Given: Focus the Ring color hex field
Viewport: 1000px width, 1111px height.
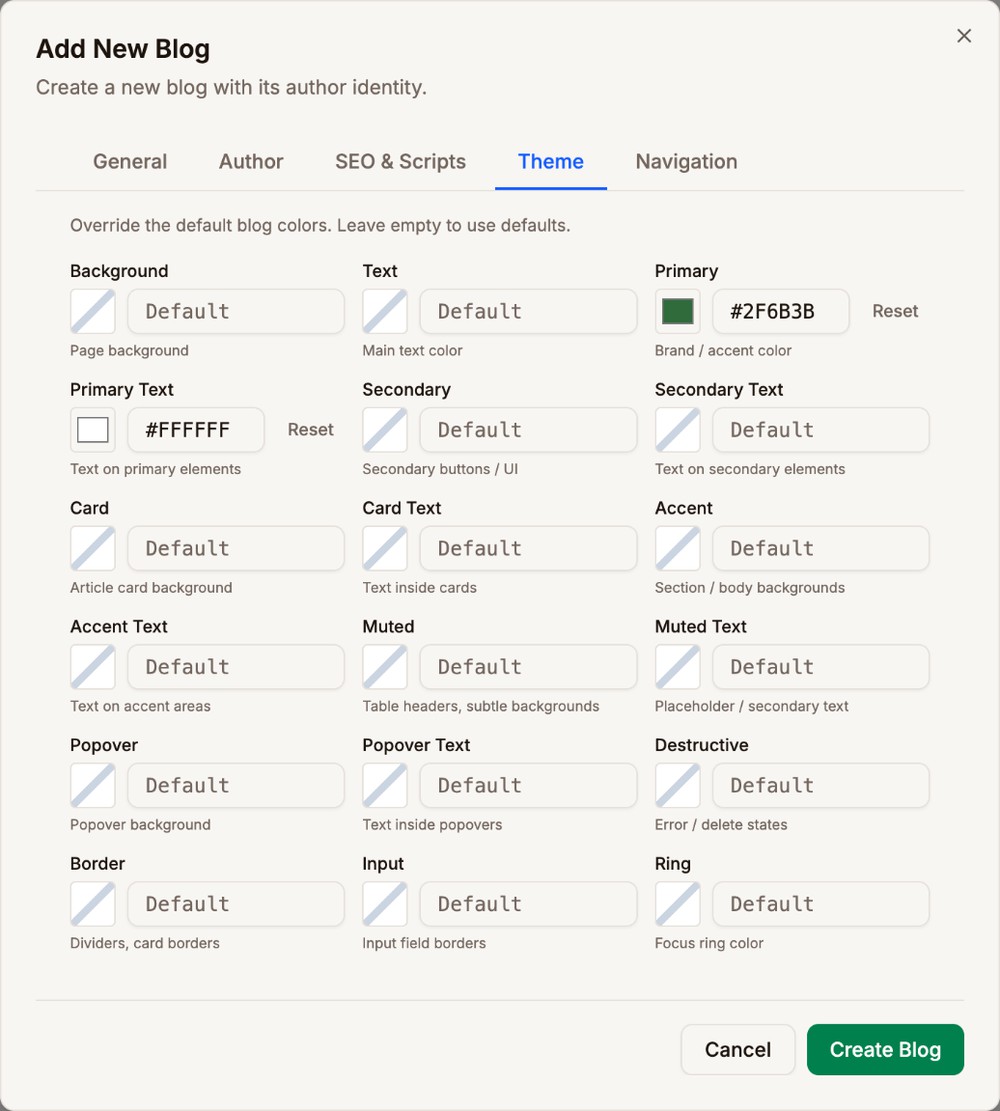Looking at the screenshot, I should coord(821,904).
